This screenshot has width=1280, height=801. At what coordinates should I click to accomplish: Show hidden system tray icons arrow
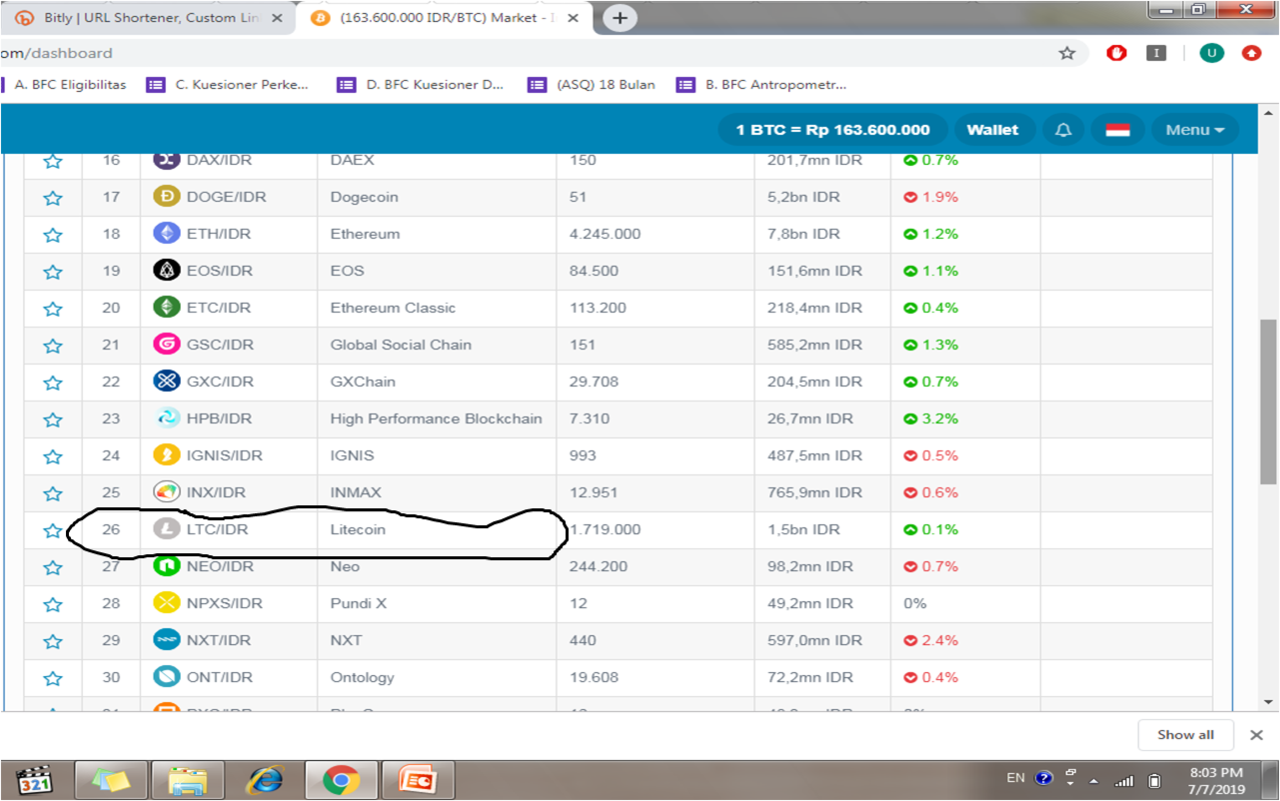[x=1093, y=780]
